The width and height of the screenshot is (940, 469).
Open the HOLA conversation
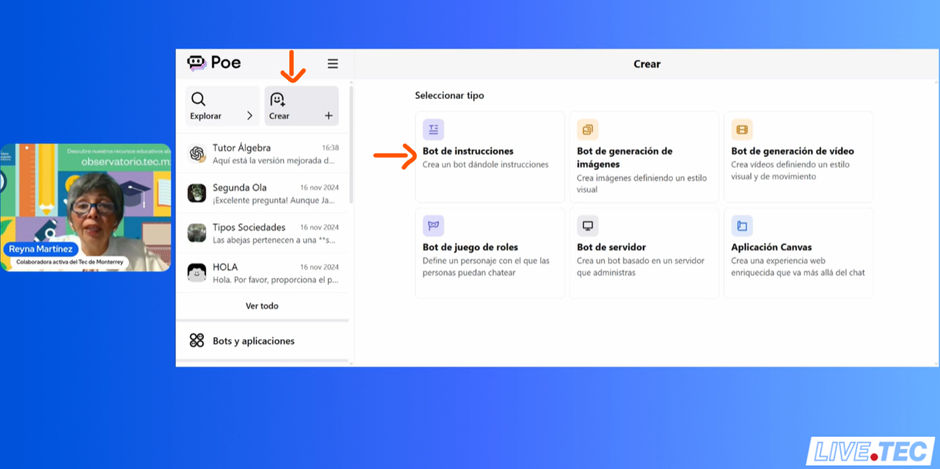pos(263,273)
